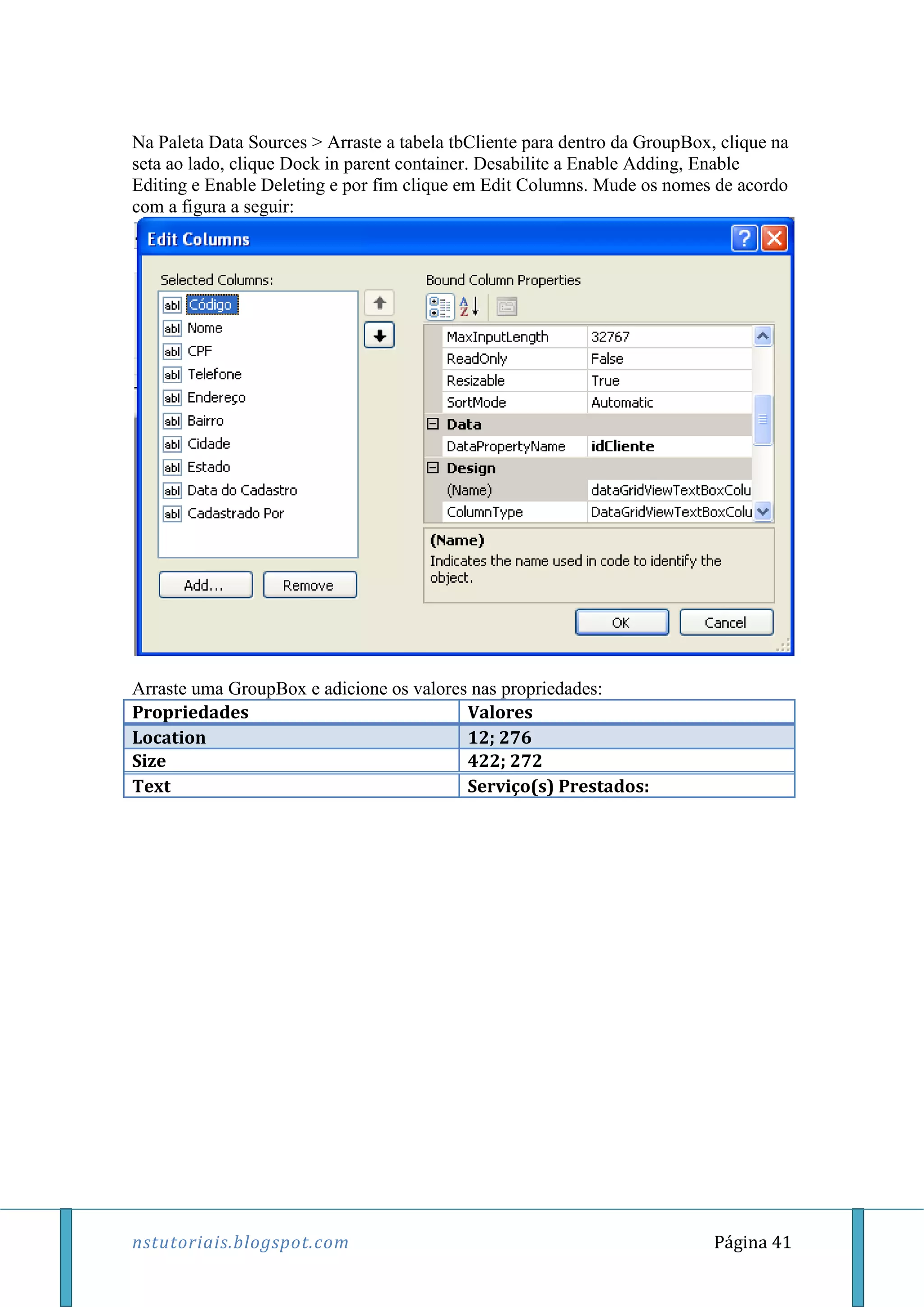
Task: Select the CPF column
Action: (x=200, y=351)
